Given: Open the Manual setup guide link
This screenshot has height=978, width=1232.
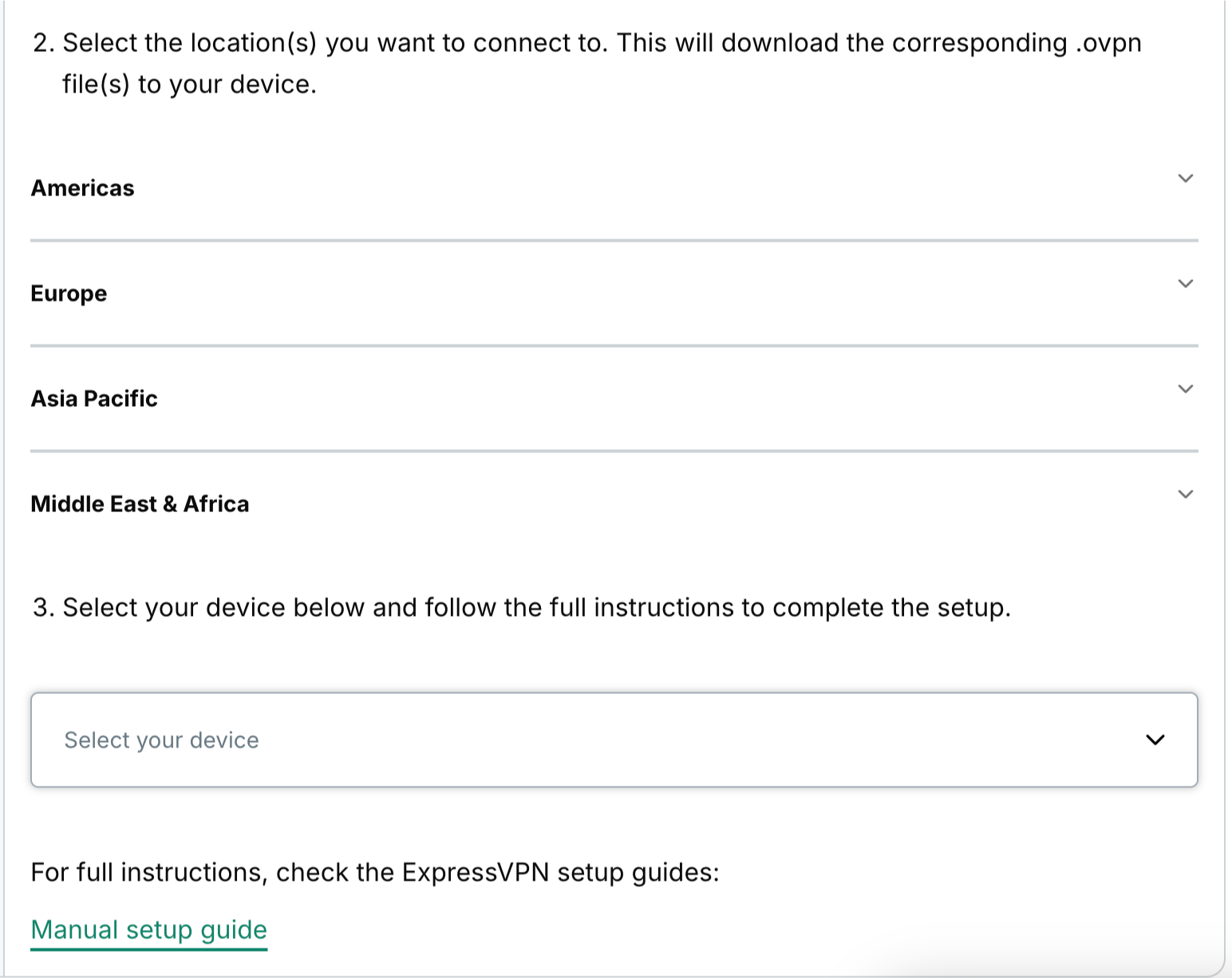Looking at the screenshot, I should click(x=148, y=930).
